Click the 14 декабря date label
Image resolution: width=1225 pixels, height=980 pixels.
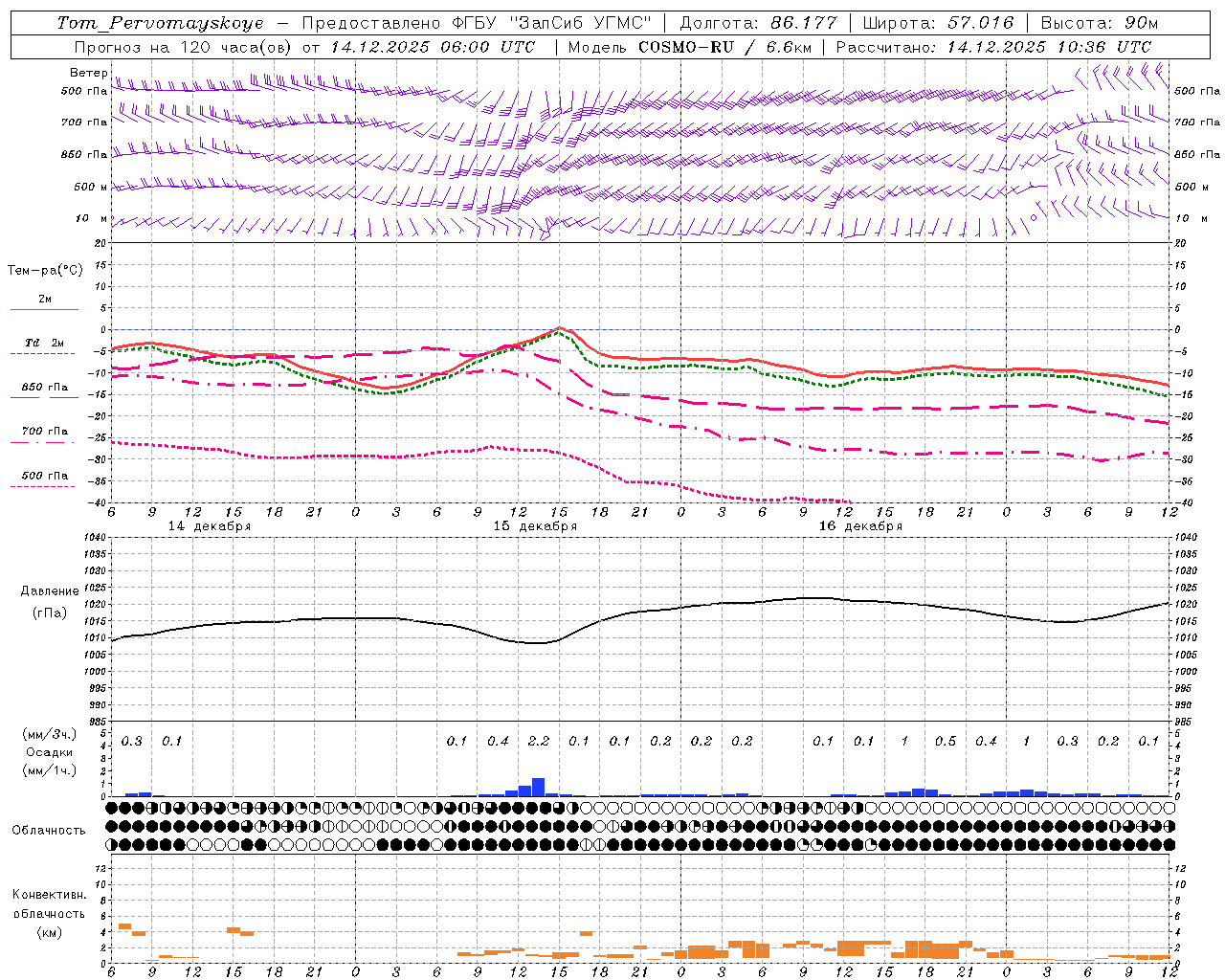click(210, 526)
